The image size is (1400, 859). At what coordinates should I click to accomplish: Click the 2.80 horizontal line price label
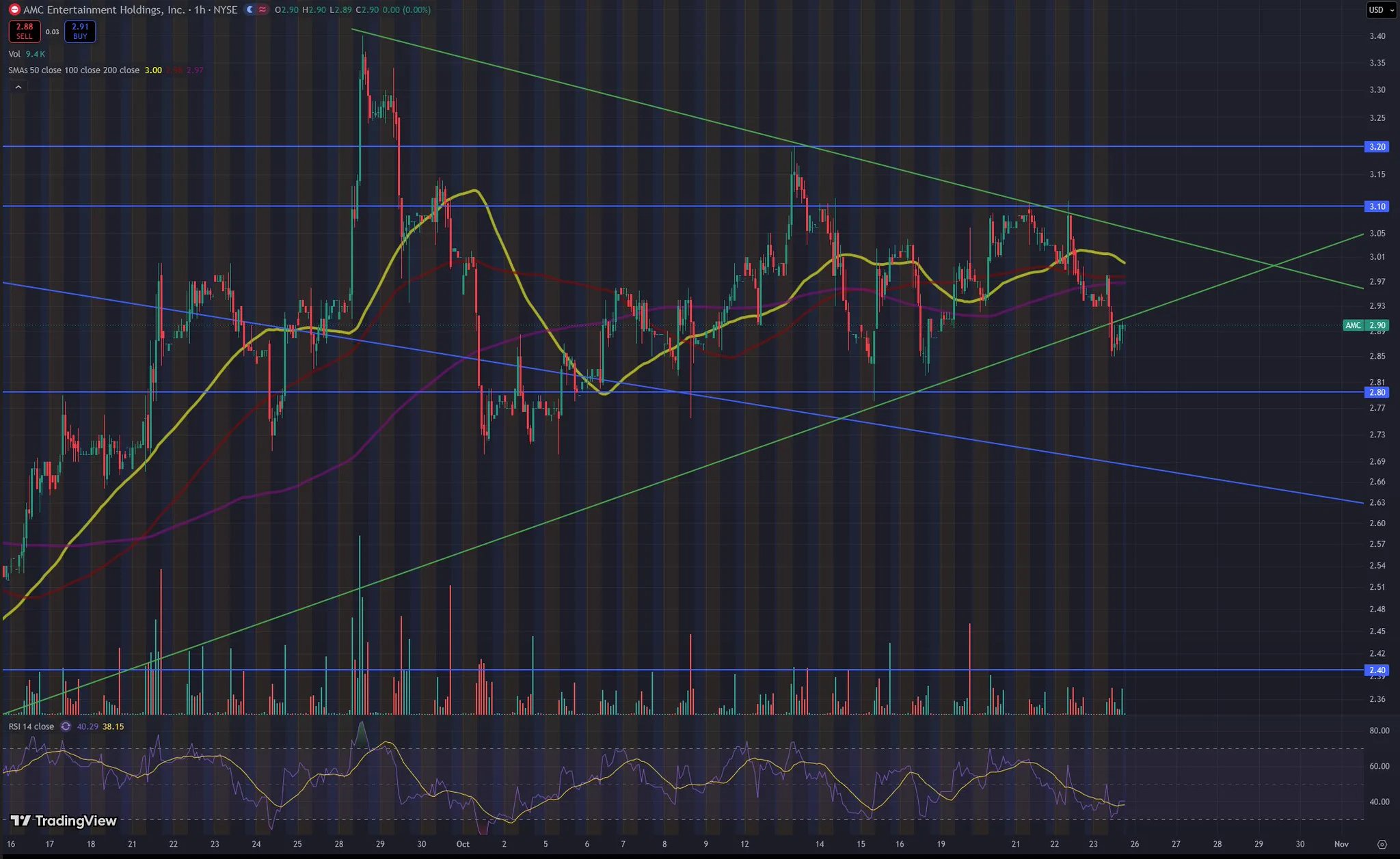click(x=1377, y=392)
